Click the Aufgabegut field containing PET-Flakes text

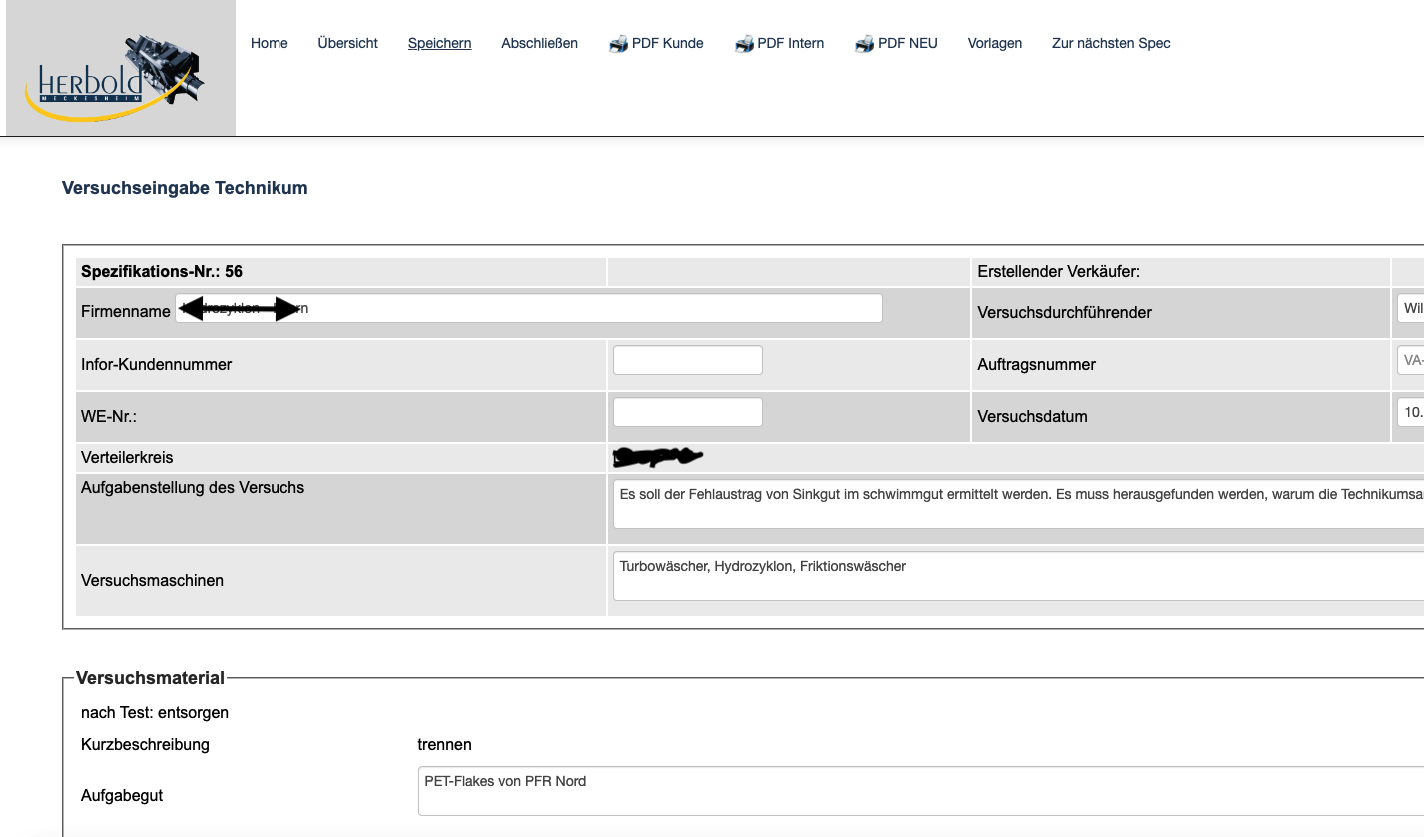coord(900,790)
